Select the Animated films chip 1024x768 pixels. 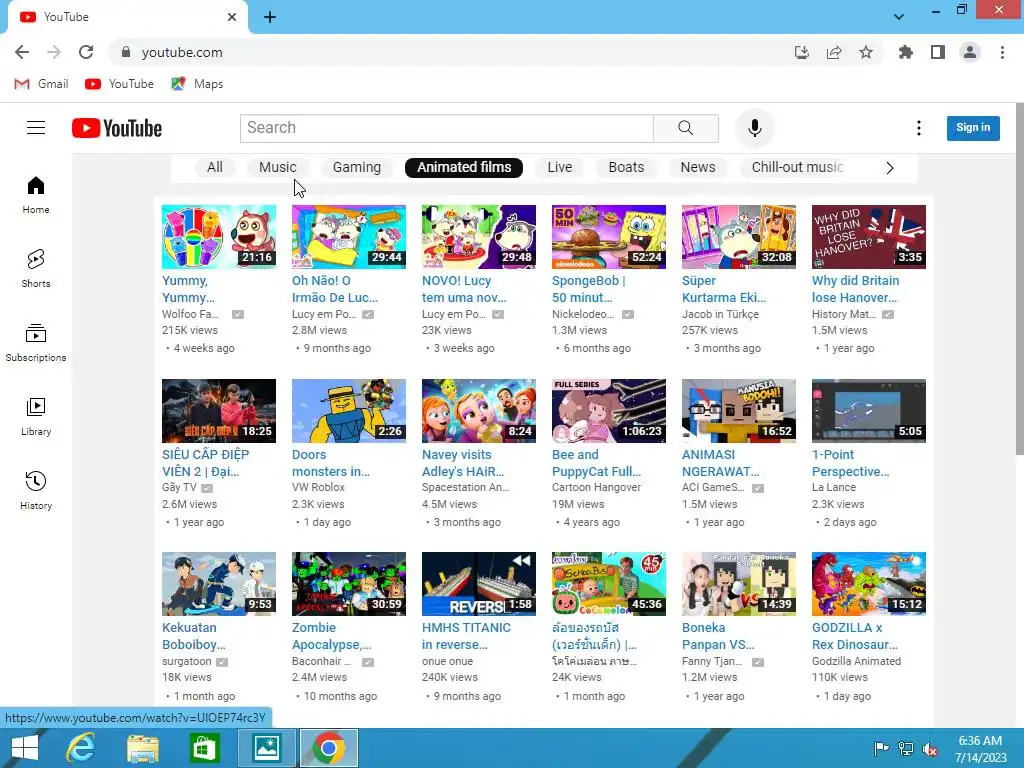coord(464,168)
